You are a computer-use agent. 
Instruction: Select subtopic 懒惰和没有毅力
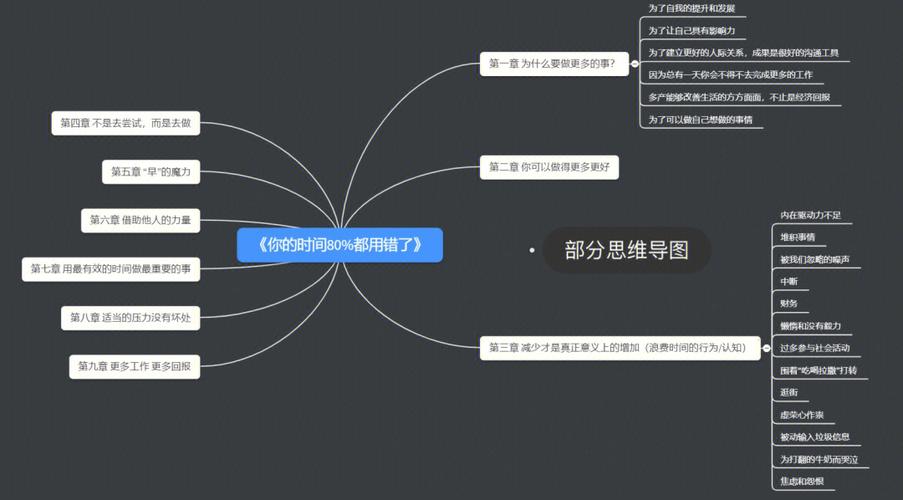[810, 325]
